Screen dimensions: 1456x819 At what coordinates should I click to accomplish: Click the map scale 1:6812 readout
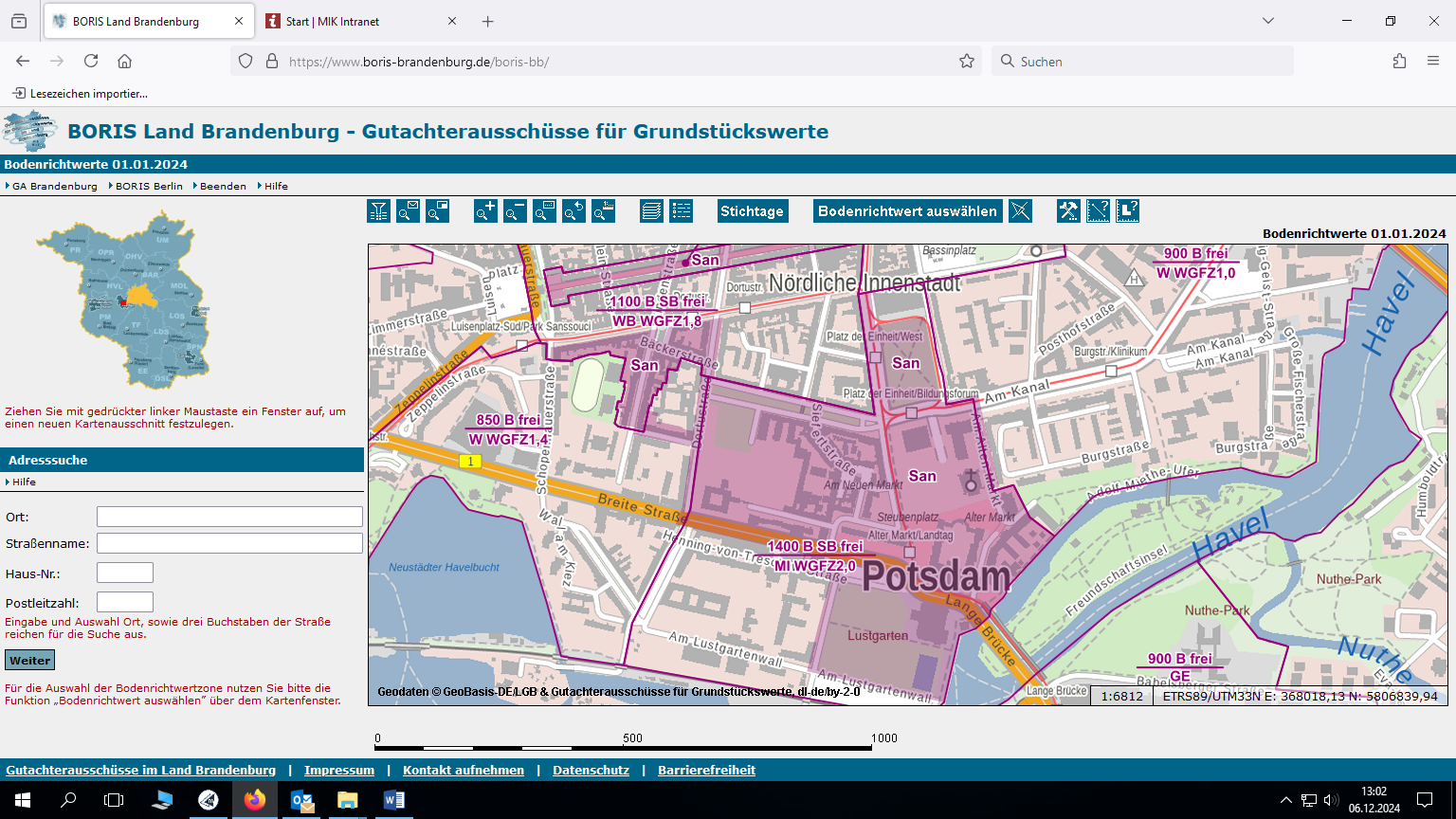click(1121, 696)
